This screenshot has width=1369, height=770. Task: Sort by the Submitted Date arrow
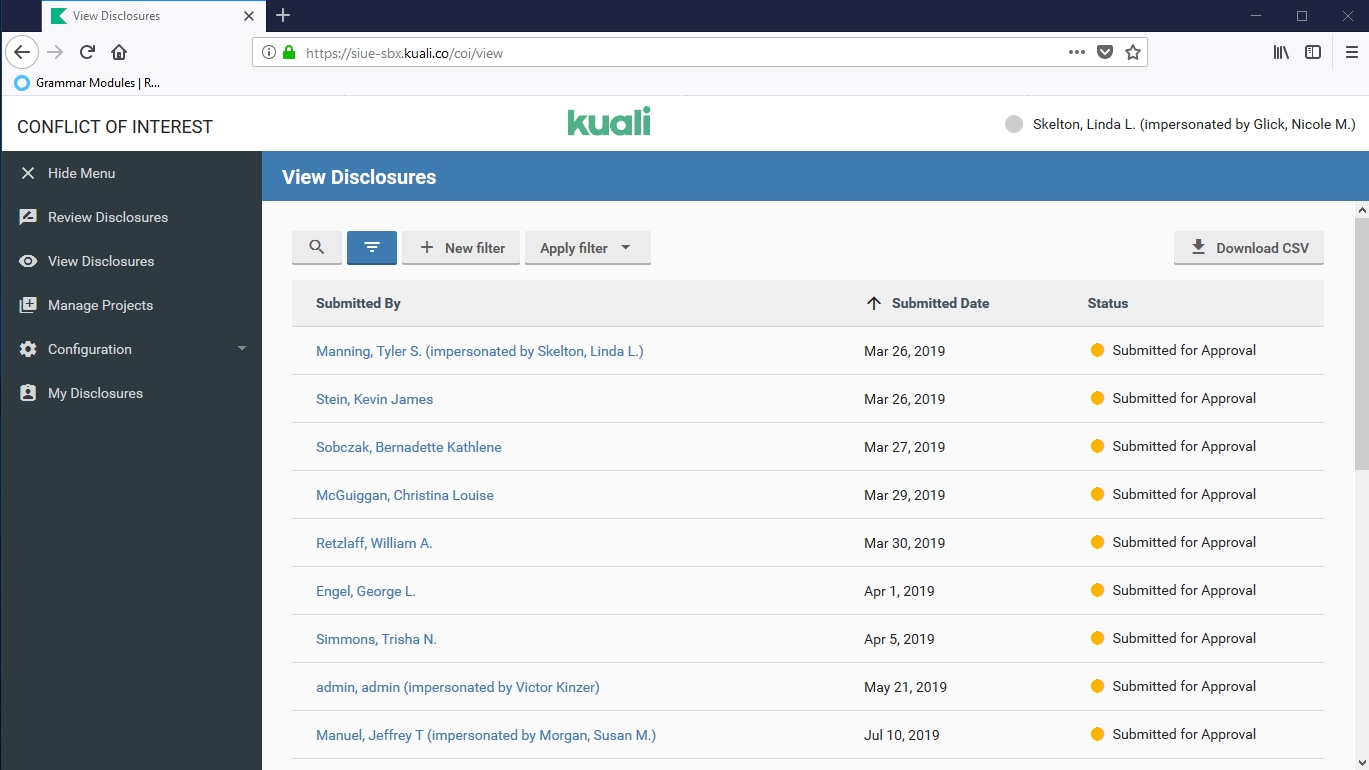pos(874,303)
